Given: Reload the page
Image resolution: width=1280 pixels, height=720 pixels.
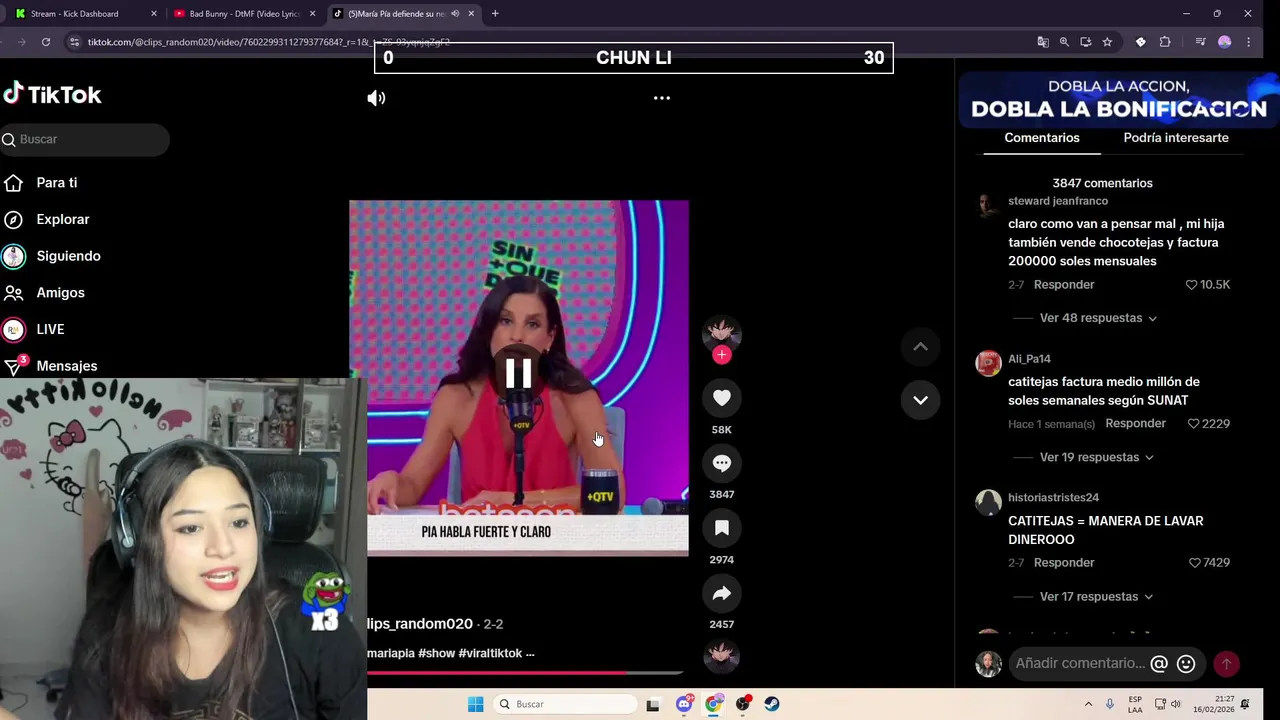Looking at the screenshot, I should [x=46, y=42].
